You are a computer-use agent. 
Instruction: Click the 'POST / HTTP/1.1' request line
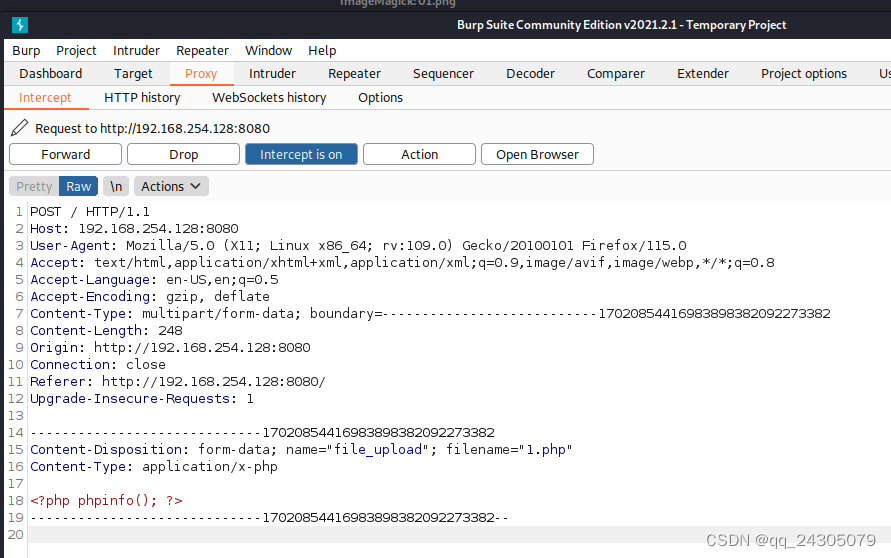[90, 212]
